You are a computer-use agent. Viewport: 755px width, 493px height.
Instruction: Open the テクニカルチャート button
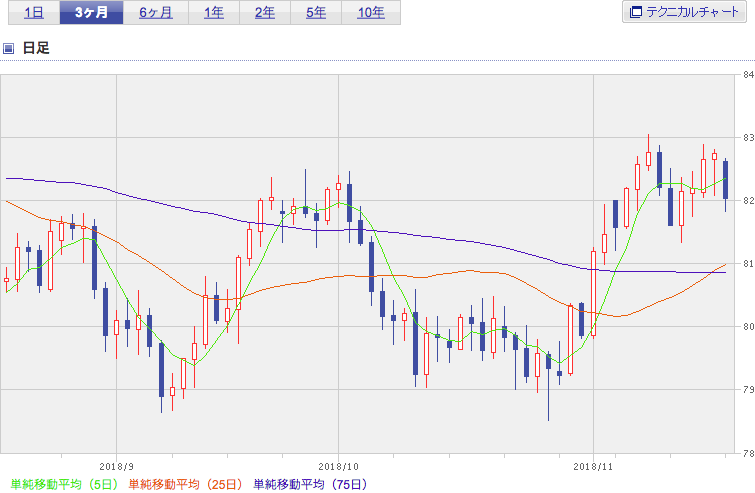tap(684, 12)
